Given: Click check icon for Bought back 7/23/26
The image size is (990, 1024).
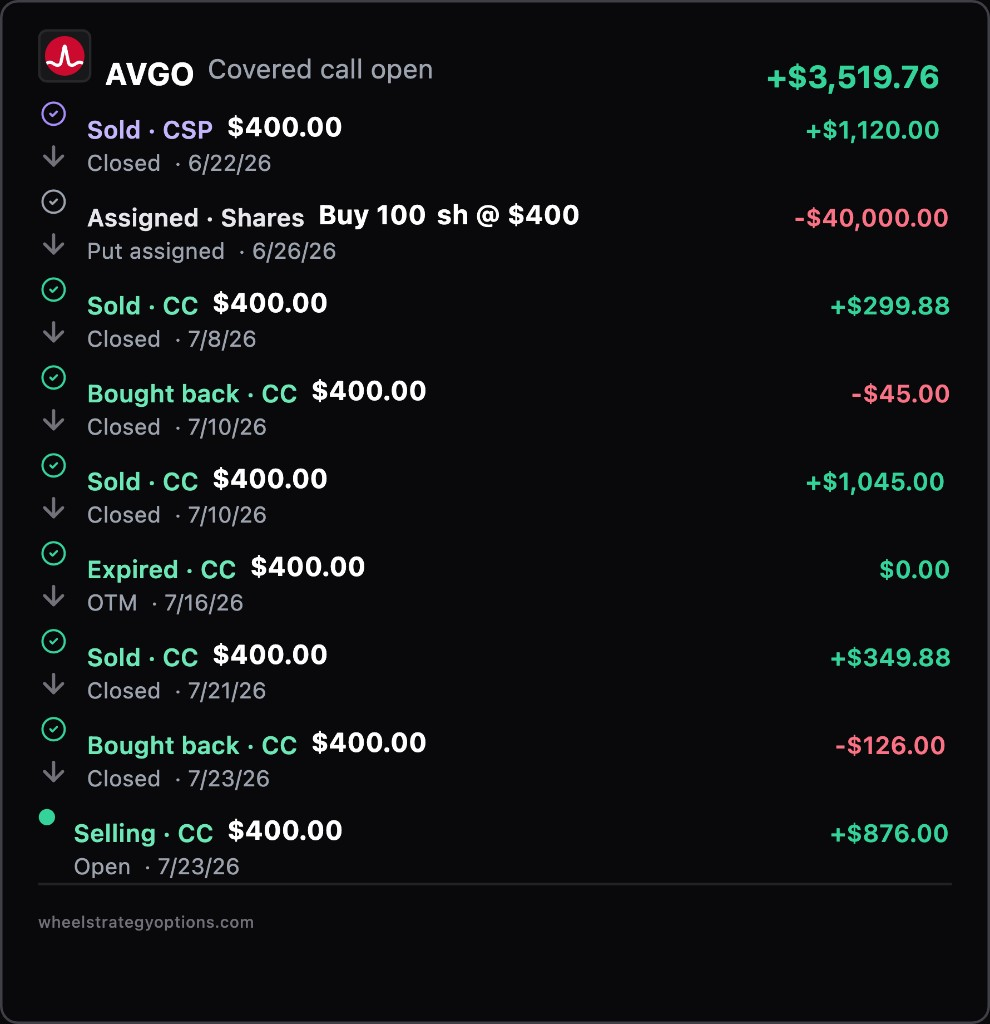Looking at the screenshot, I should click(x=54, y=729).
